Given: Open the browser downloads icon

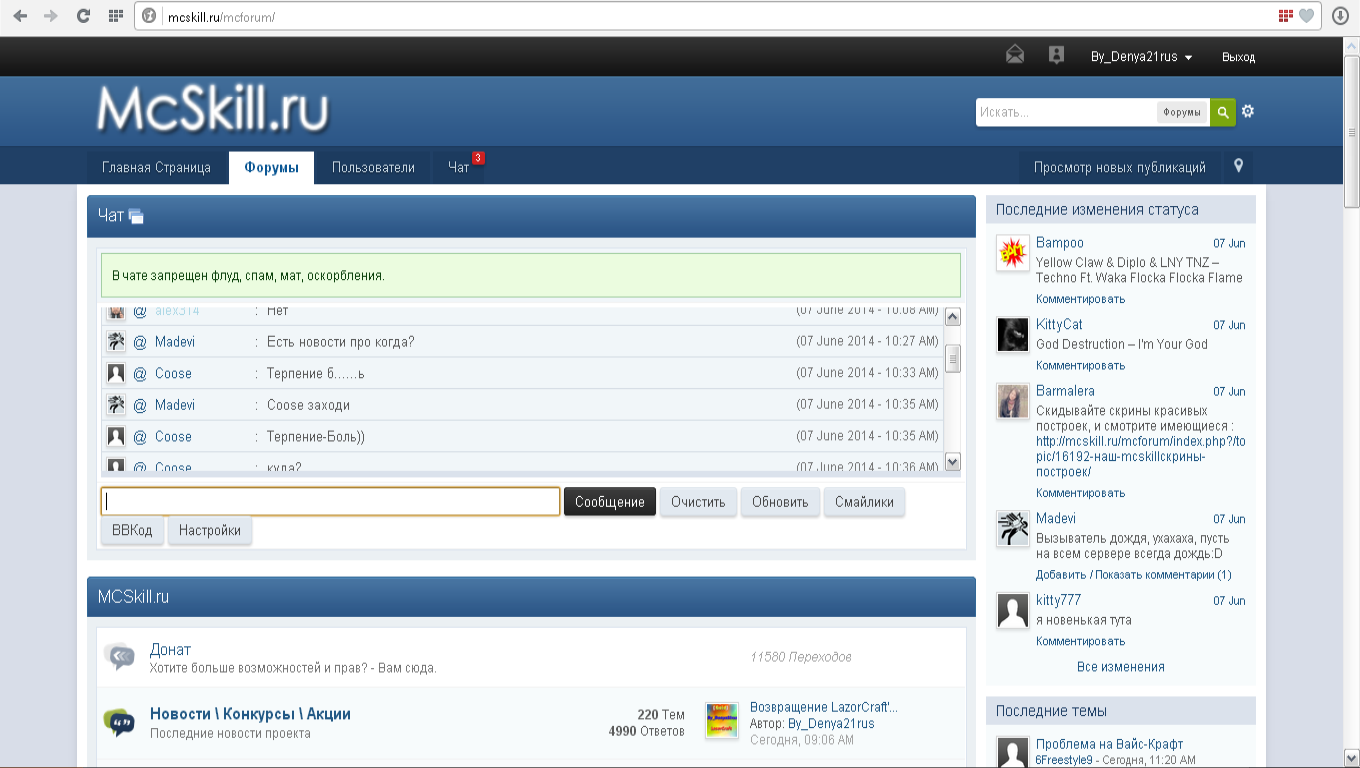Looking at the screenshot, I should coord(1341,16).
